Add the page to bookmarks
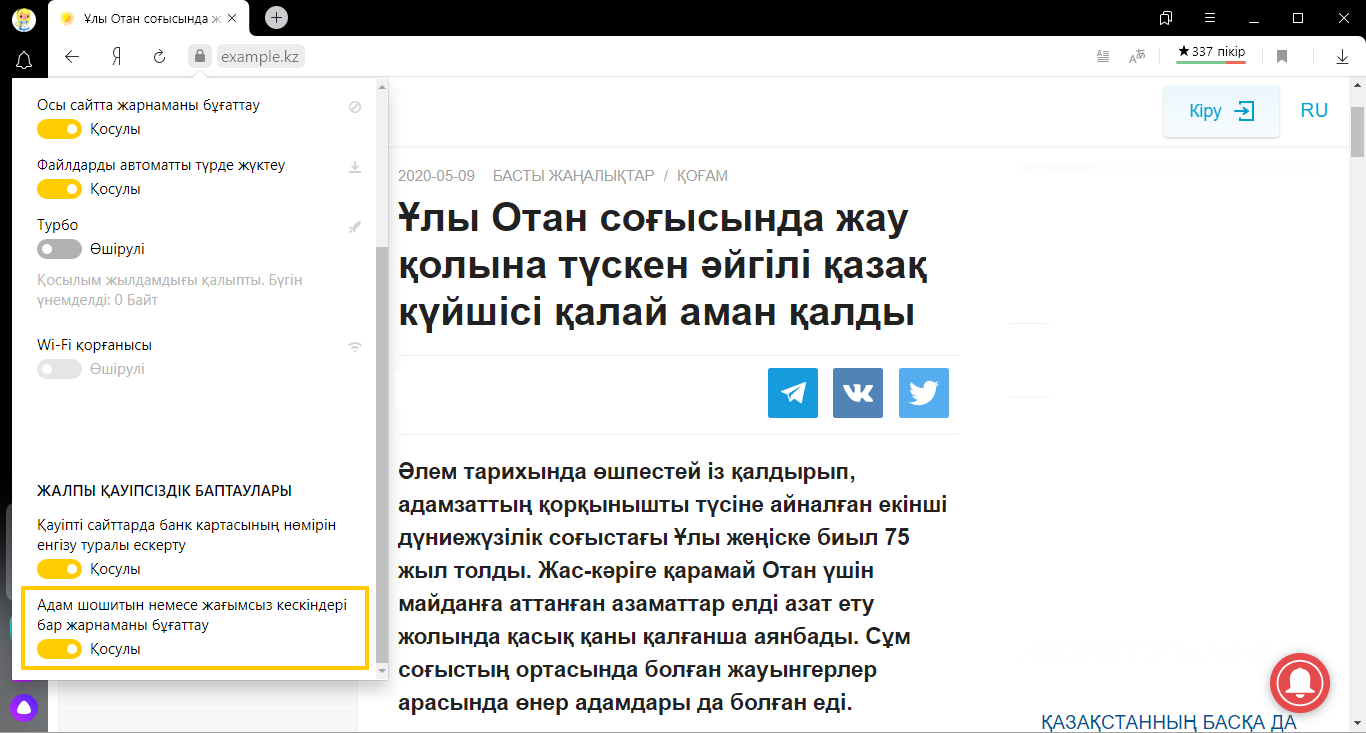1366x733 pixels. (x=1282, y=57)
